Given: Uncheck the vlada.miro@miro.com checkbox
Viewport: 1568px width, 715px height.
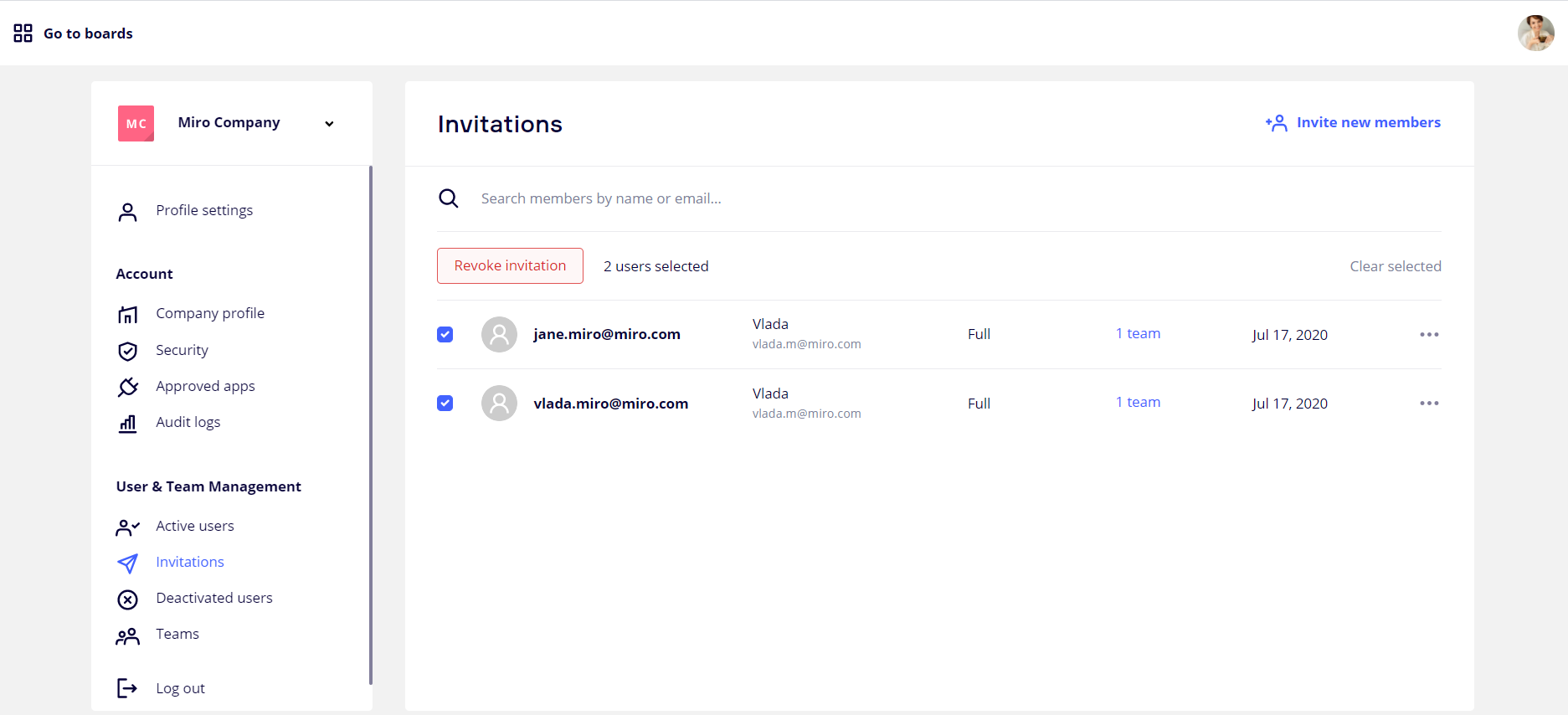Looking at the screenshot, I should [x=445, y=404].
